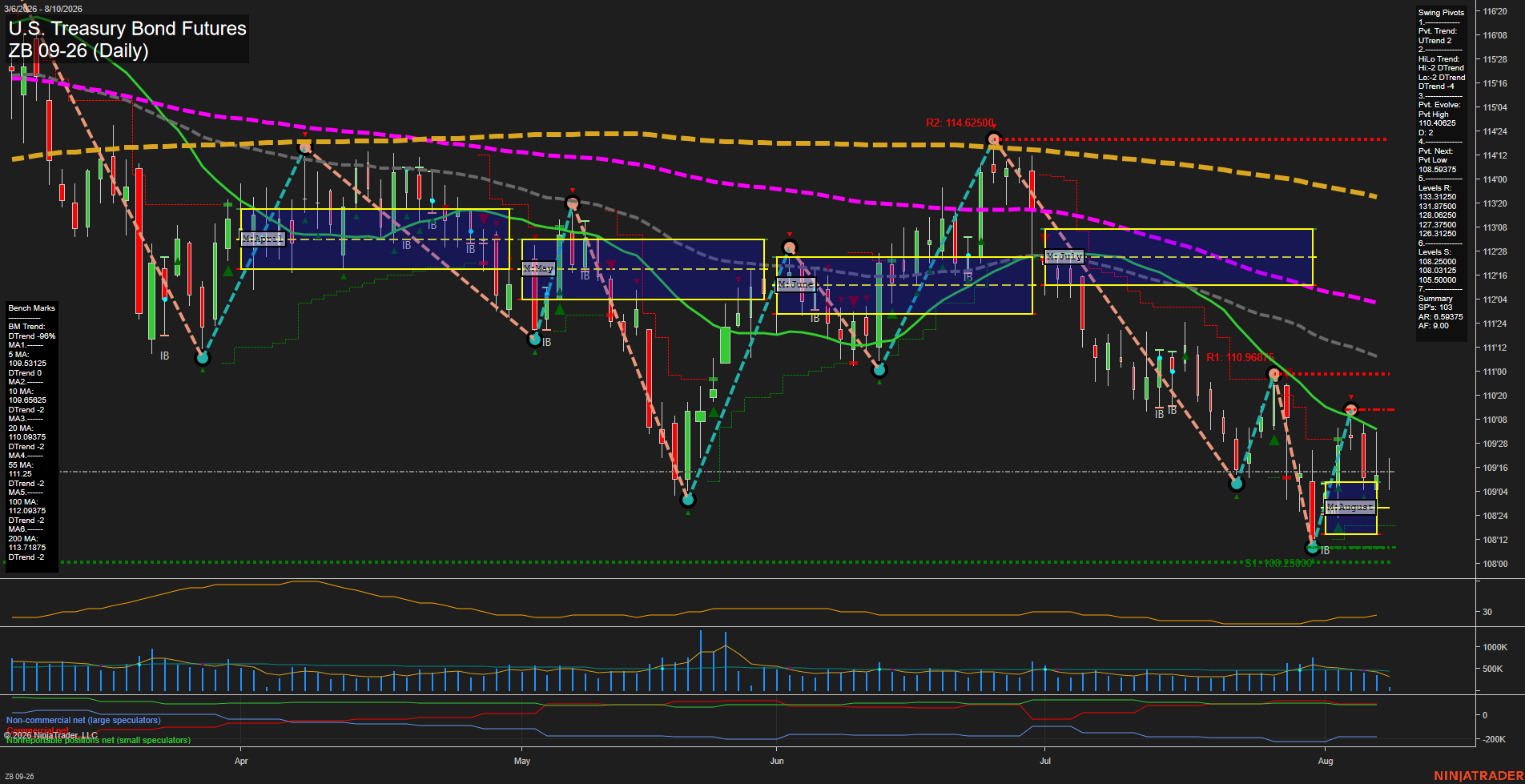This screenshot has width=1525, height=784.
Task: Click the Hi:-2 DTrend value
Action: click(1442, 68)
